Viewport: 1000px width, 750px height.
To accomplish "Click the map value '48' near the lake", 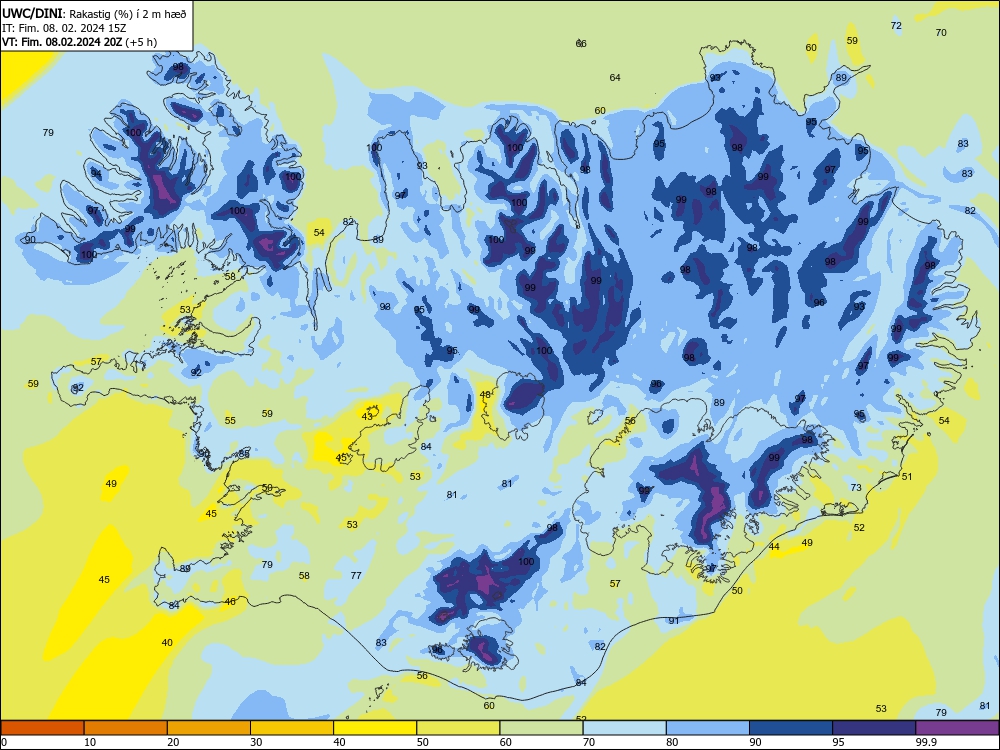I will coord(485,395).
